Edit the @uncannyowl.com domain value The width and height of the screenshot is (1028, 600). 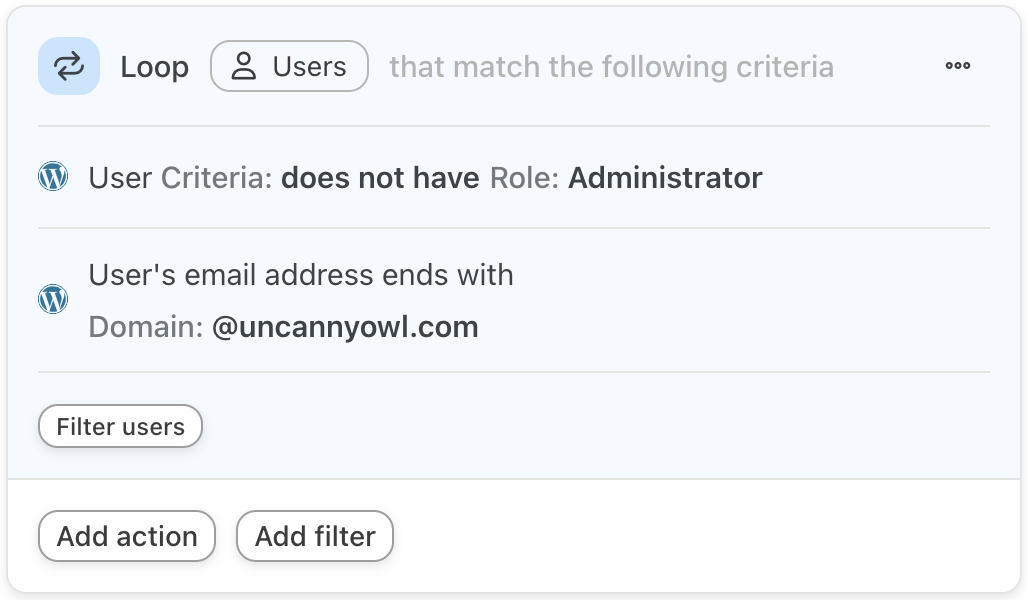346,327
